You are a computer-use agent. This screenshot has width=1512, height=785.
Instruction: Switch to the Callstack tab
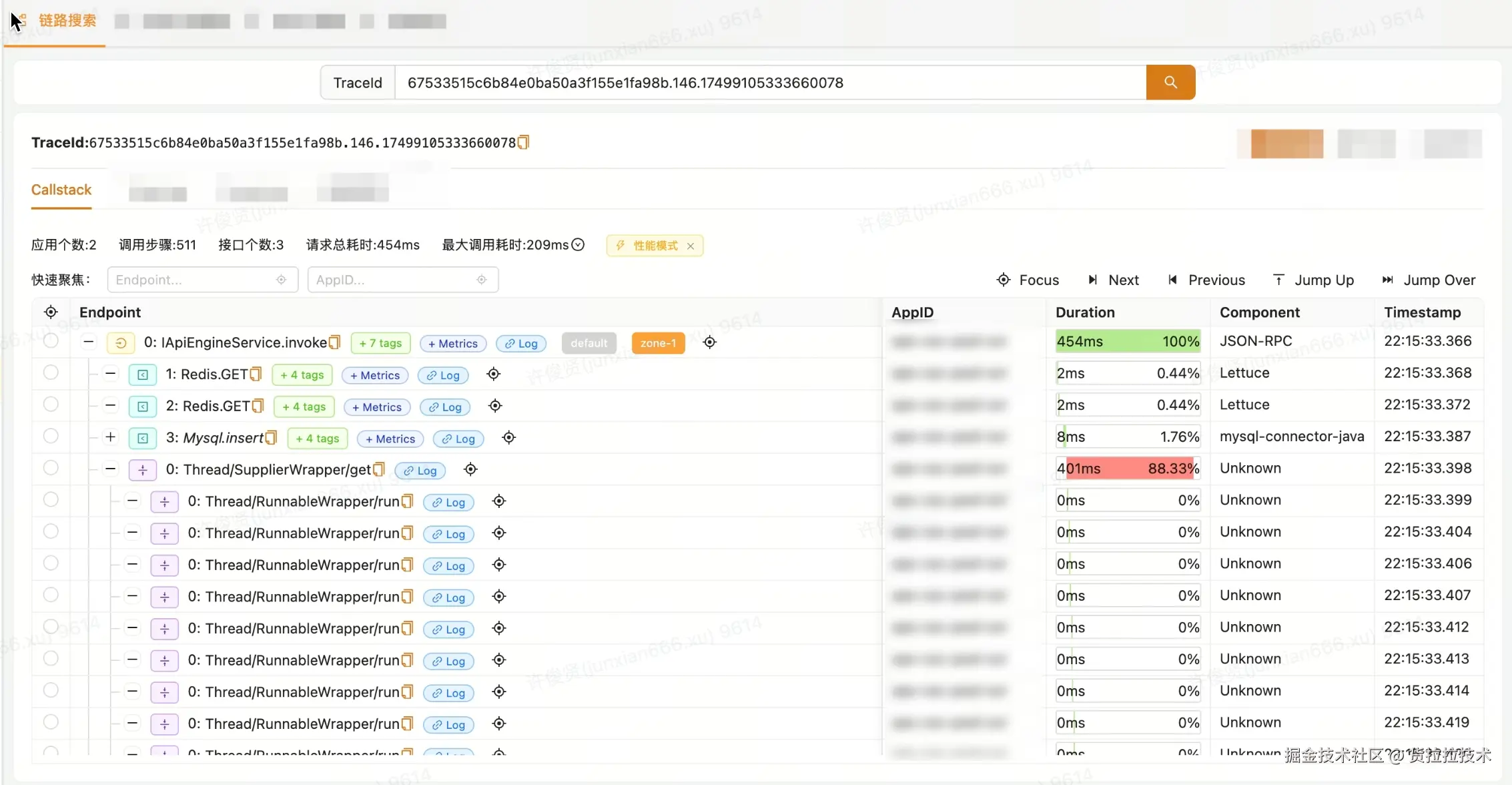[61, 190]
